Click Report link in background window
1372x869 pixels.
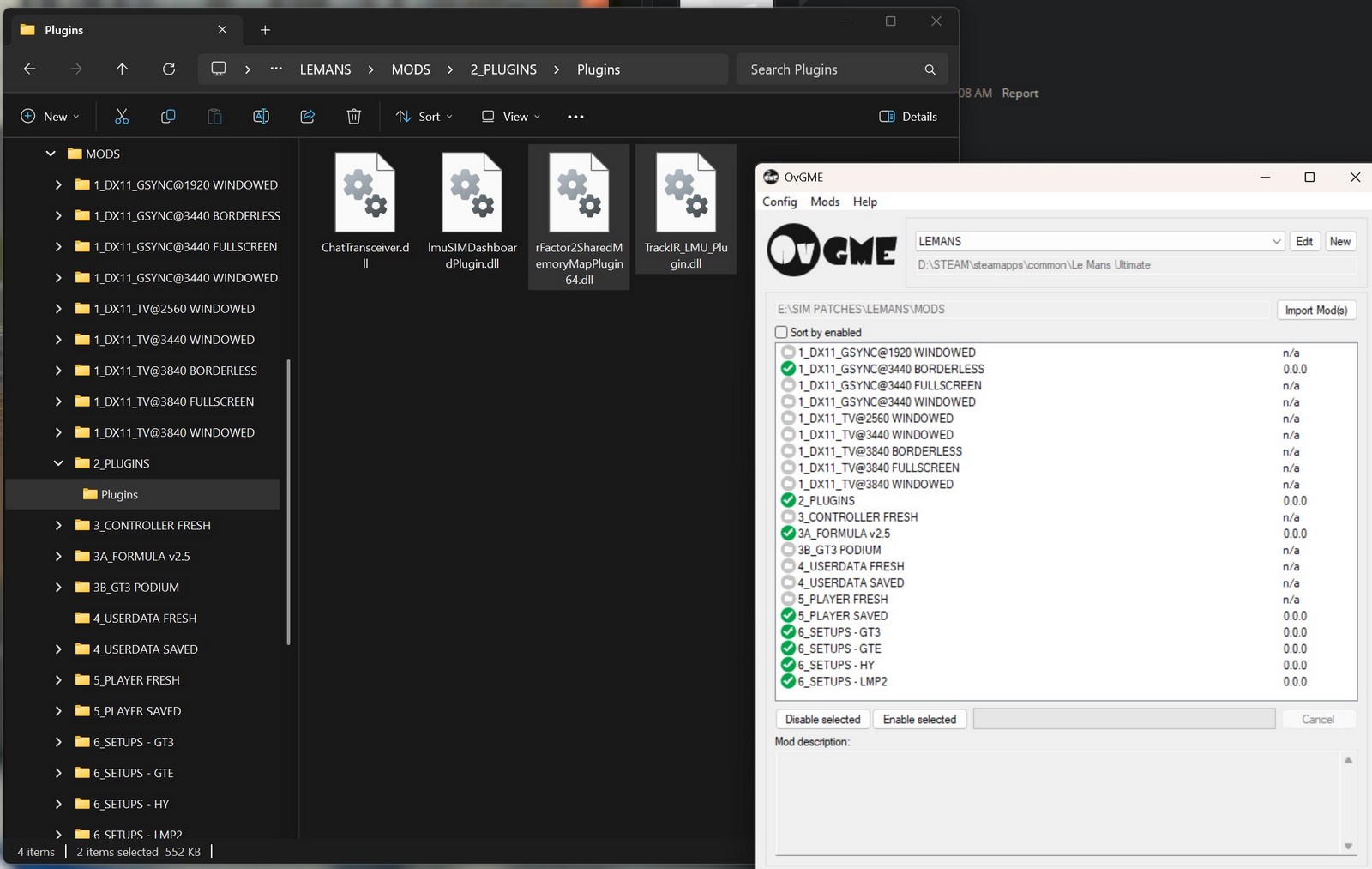coord(1020,93)
